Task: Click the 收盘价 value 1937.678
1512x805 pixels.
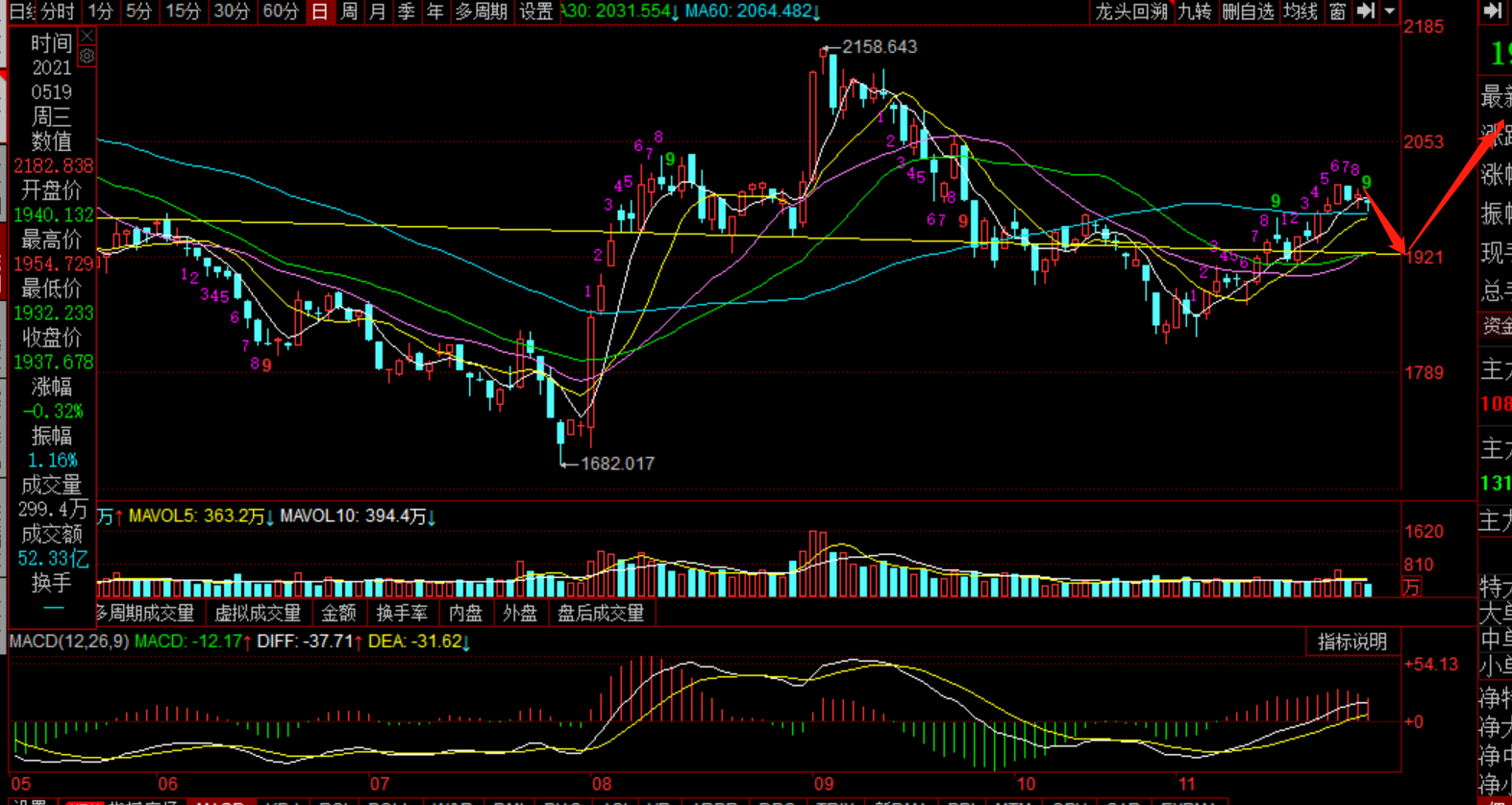Action: pos(53,363)
